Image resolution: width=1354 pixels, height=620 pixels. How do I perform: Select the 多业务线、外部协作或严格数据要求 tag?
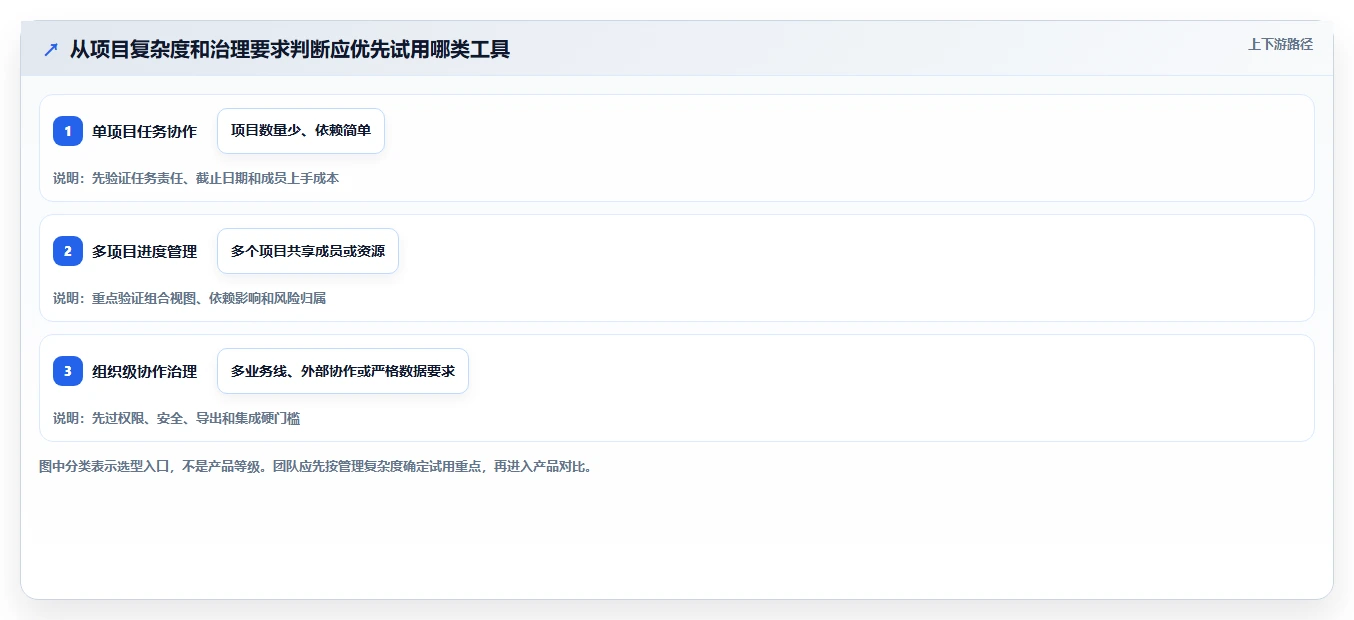[x=343, y=371]
